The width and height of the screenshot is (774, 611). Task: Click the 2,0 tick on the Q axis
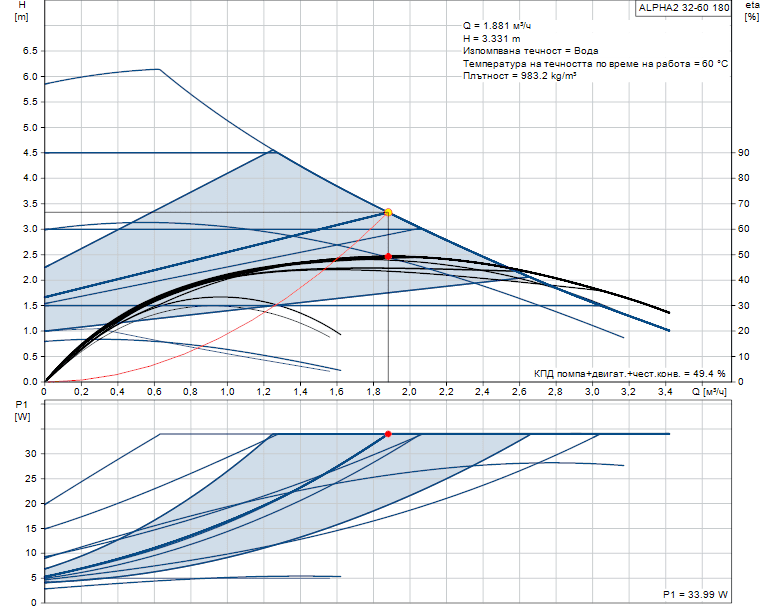coord(408,391)
